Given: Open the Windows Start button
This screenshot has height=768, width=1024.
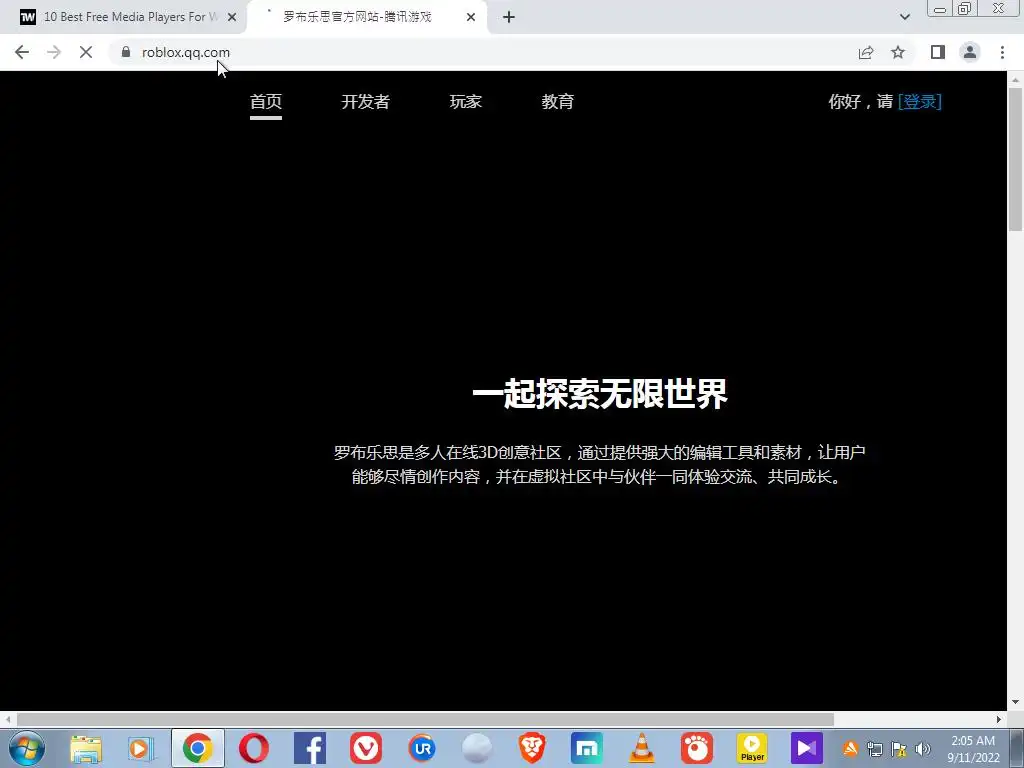Looking at the screenshot, I should pos(27,748).
